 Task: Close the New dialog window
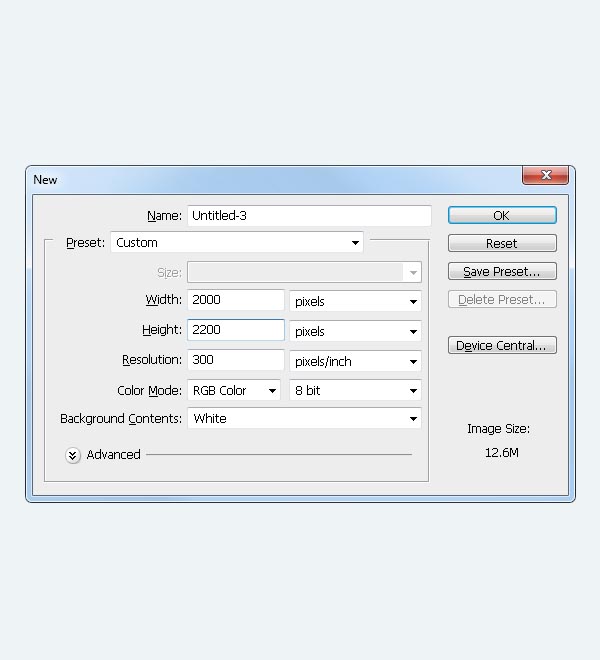point(546,176)
